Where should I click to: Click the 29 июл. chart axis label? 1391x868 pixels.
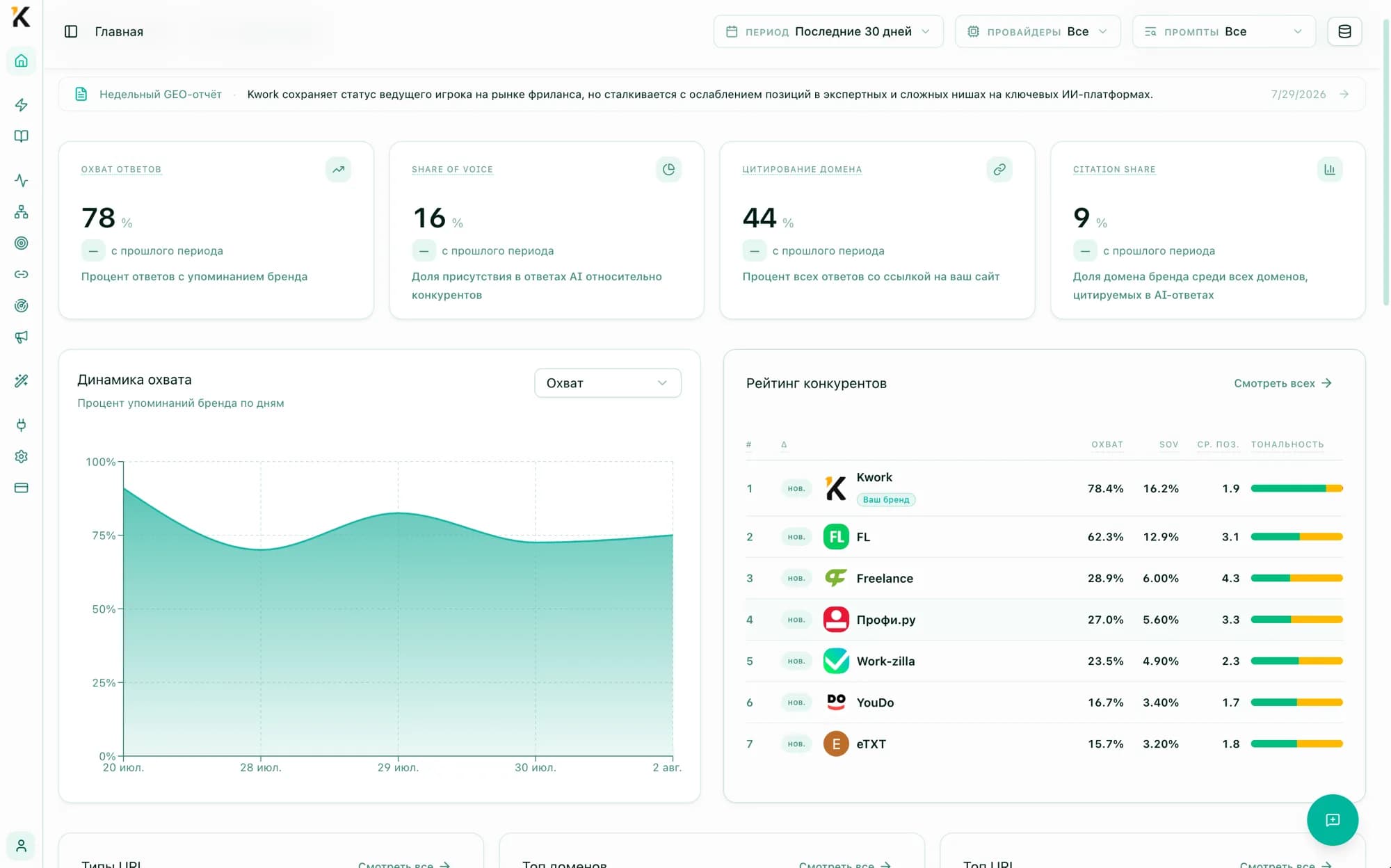pos(398,767)
